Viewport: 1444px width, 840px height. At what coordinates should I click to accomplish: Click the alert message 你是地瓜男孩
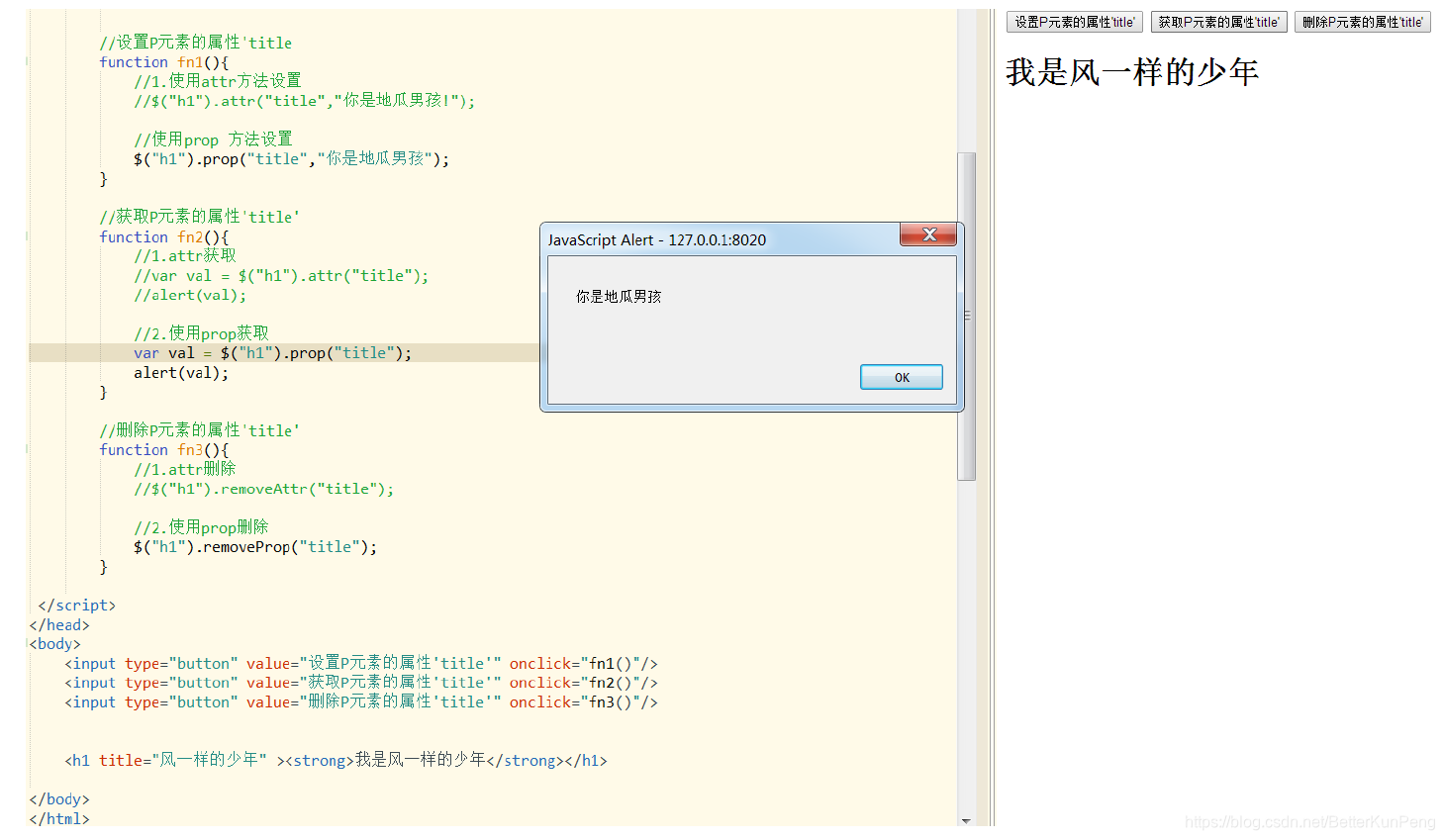pyautogui.click(x=619, y=297)
